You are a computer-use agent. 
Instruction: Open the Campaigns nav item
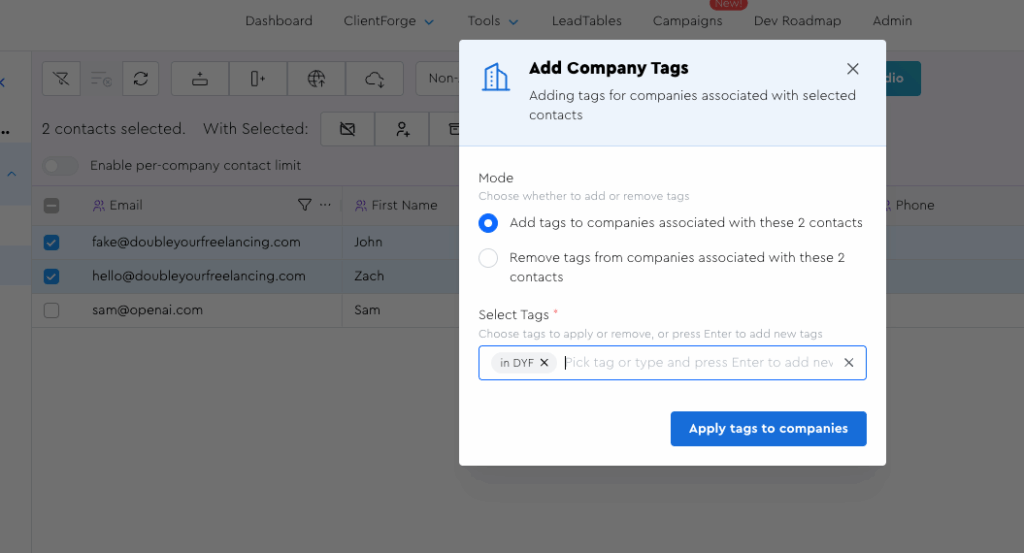[x=687, y=21]
